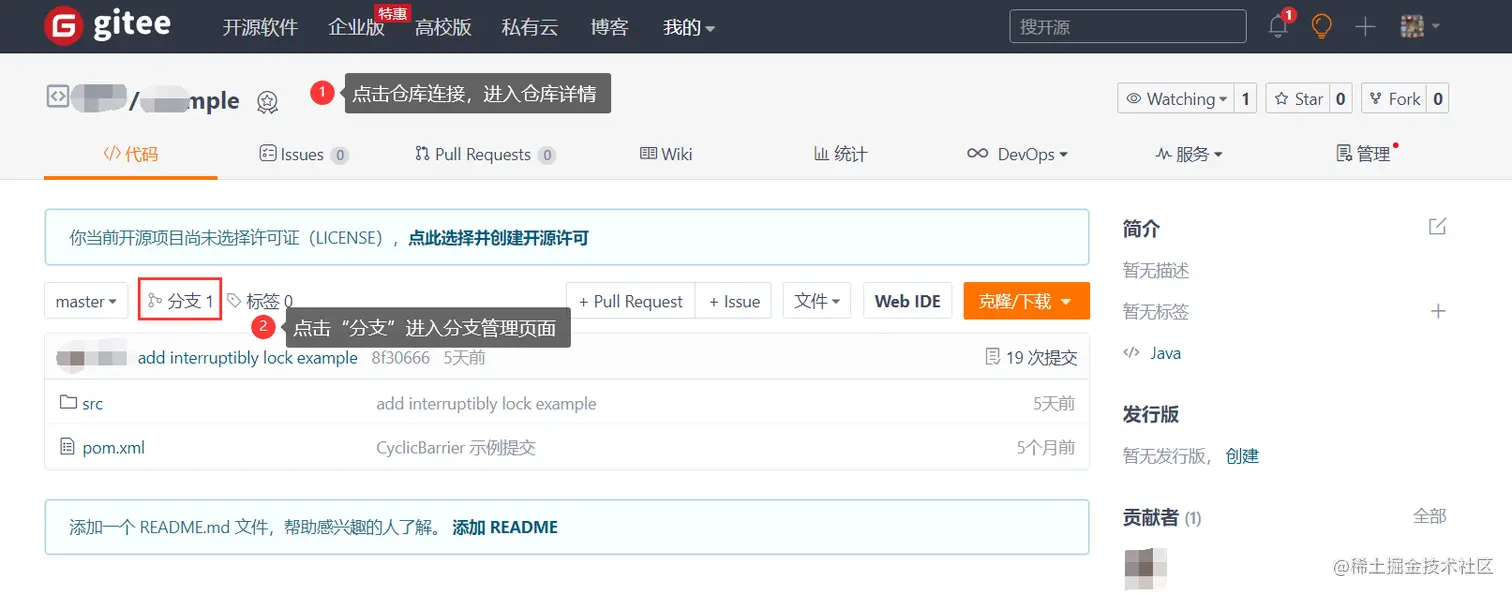
Task: Switch to the Issues tab
Action: [x=303, y=154]
